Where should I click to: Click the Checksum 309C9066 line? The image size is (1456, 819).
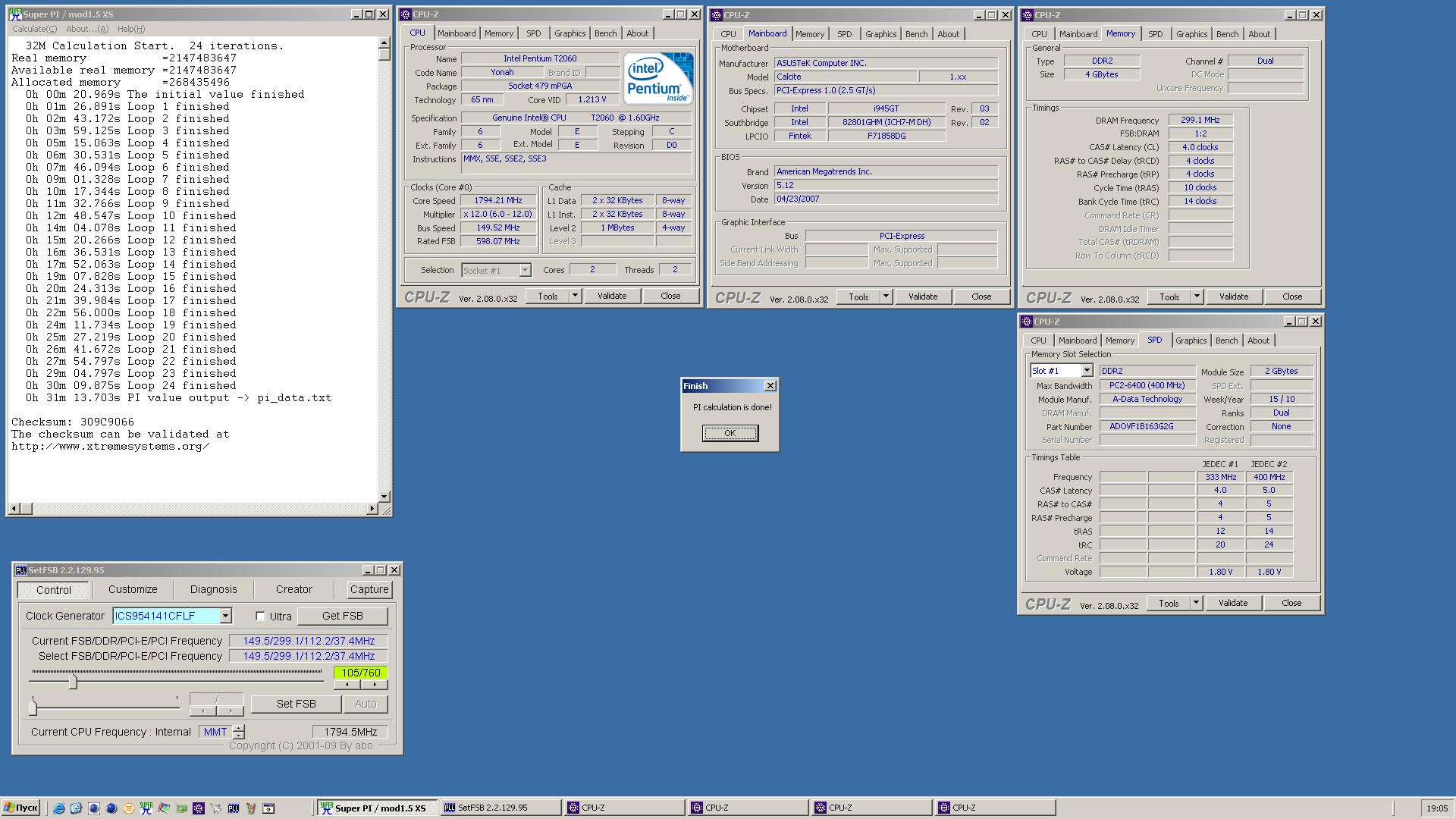coord(73,422)
